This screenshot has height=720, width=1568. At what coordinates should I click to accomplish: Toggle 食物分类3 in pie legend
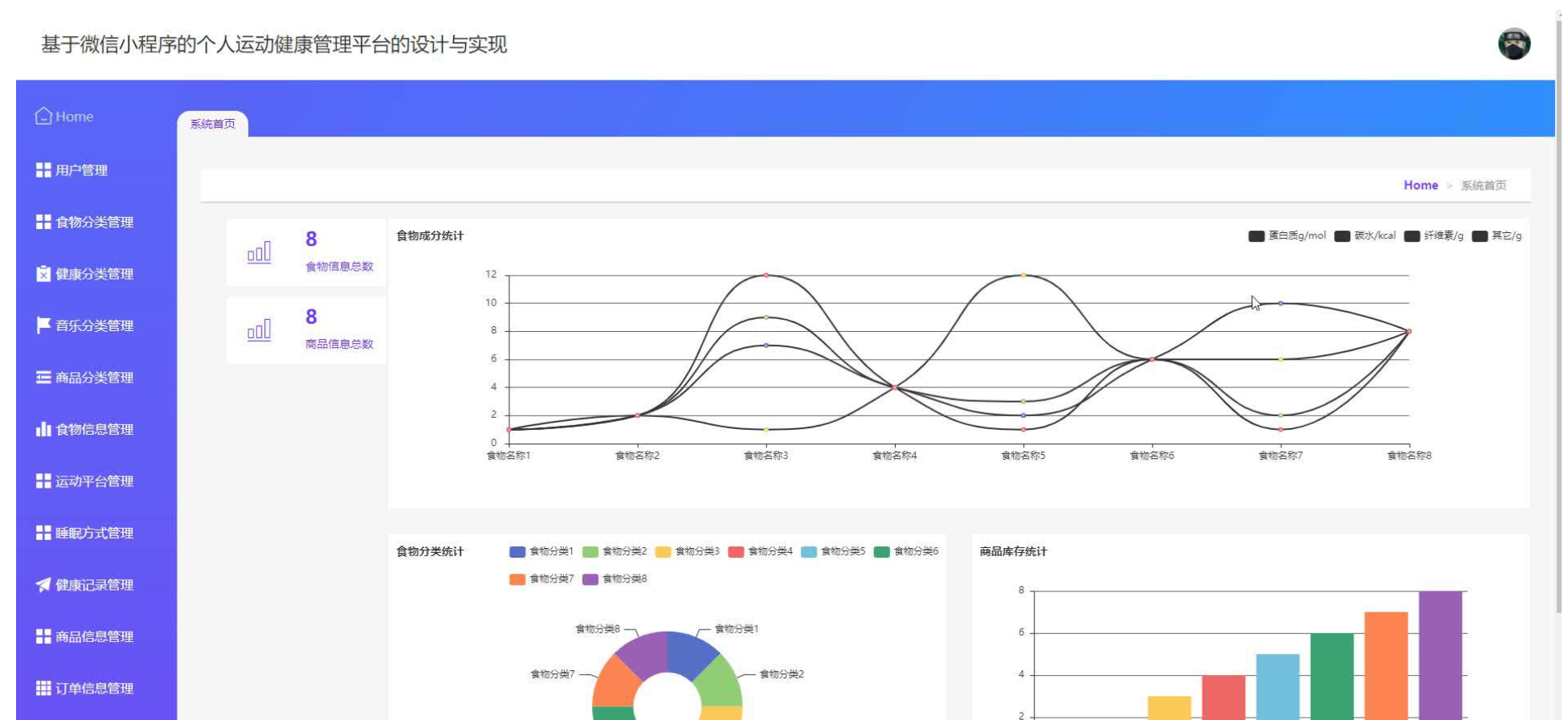coord(688,551)
